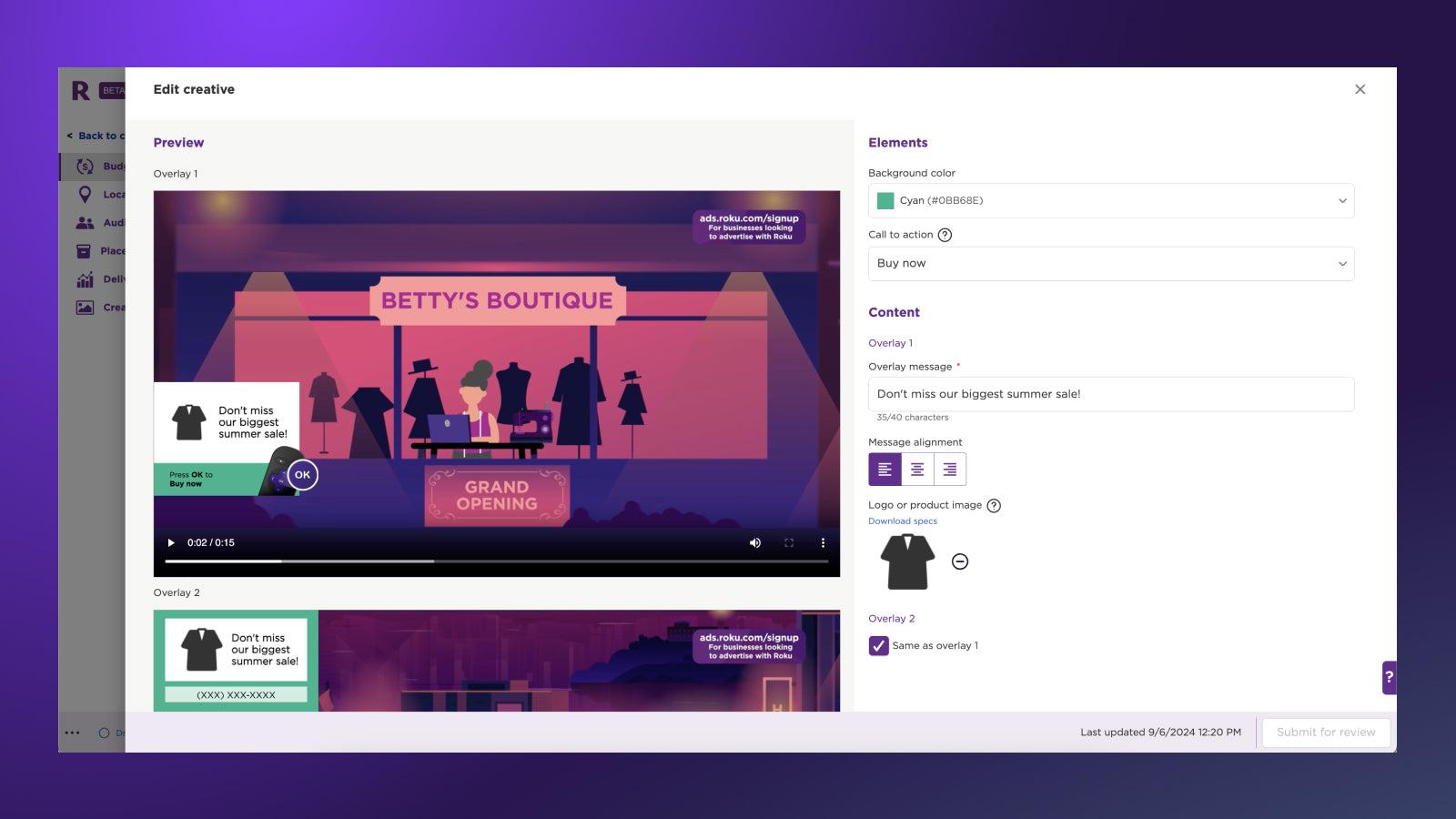
Task: Open the Locations section via the pin icon
Action: [86, 194]
